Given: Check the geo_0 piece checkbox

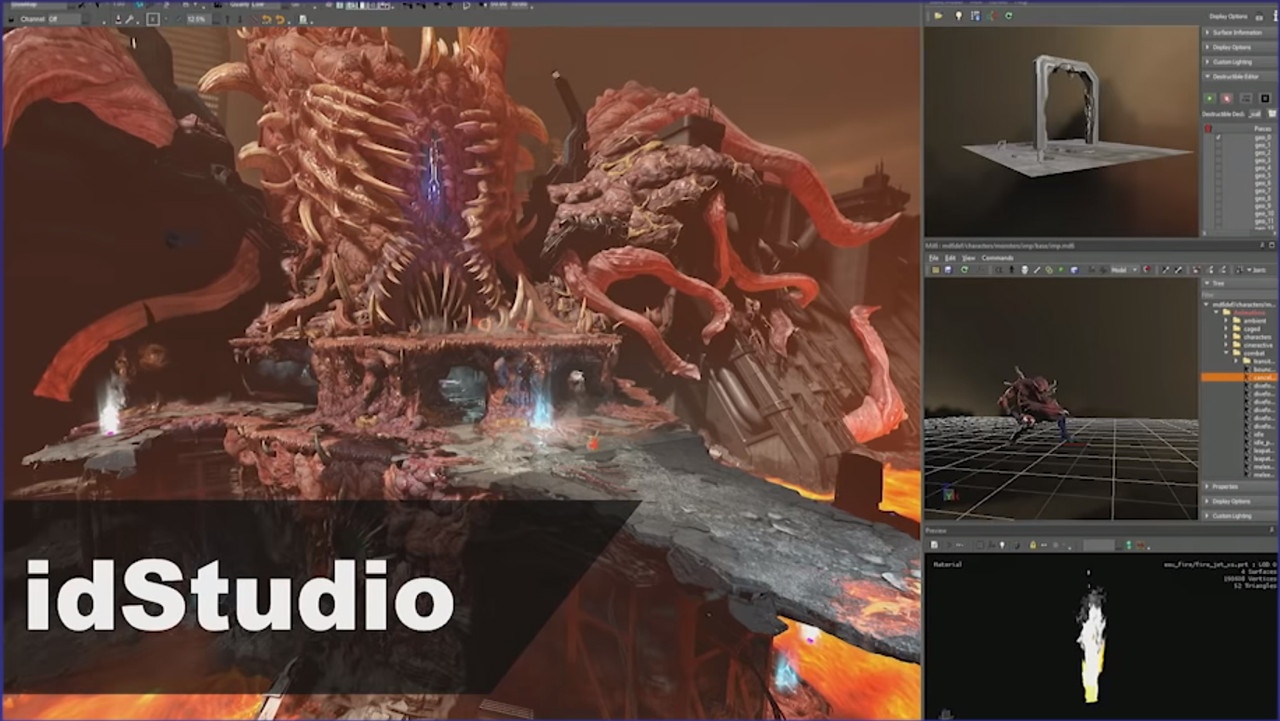Looking at the screenshot, I should click(x=1218, y=137).
